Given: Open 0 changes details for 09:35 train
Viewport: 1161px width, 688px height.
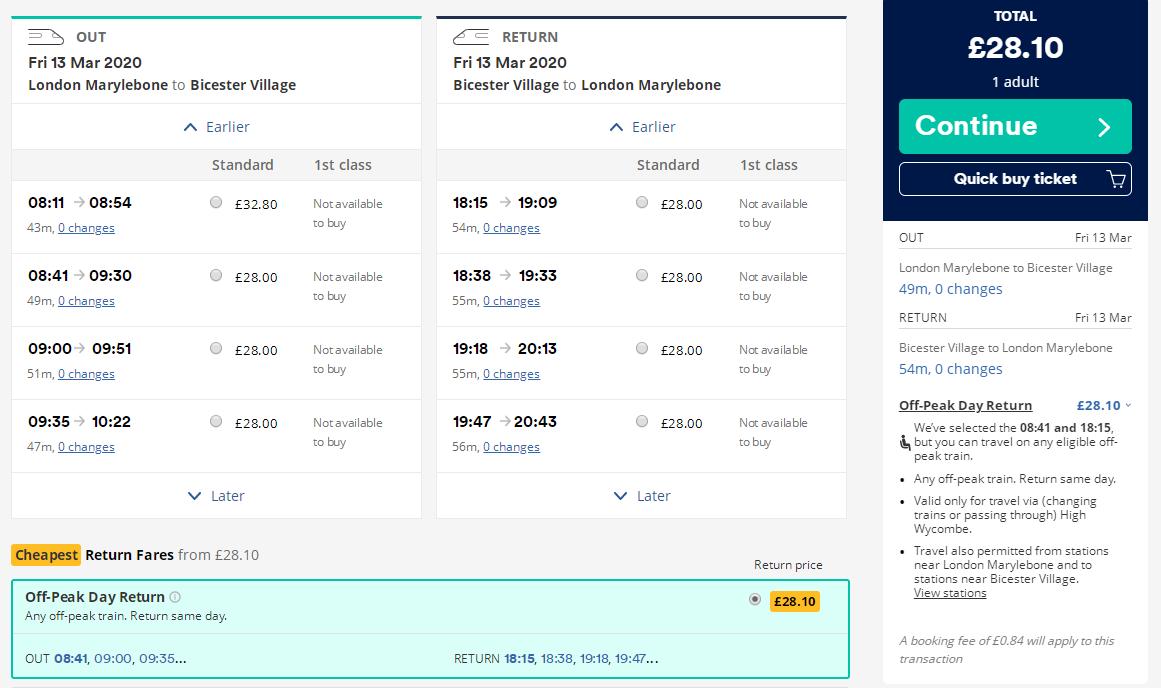Looking at the screenshot, I should pyautogui.click(x=87, y=447).
